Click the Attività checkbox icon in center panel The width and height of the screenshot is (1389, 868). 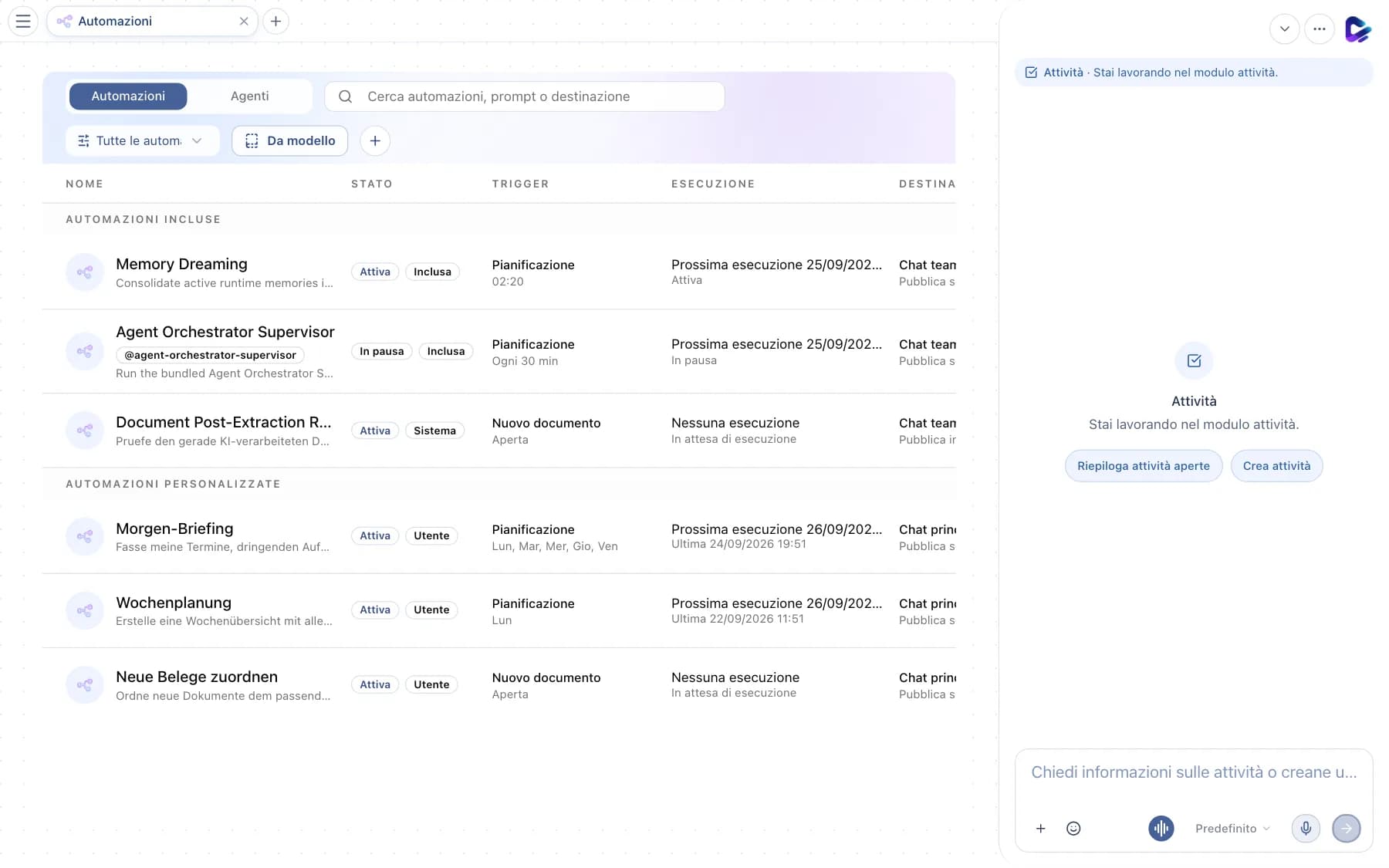pos(1194,361)
